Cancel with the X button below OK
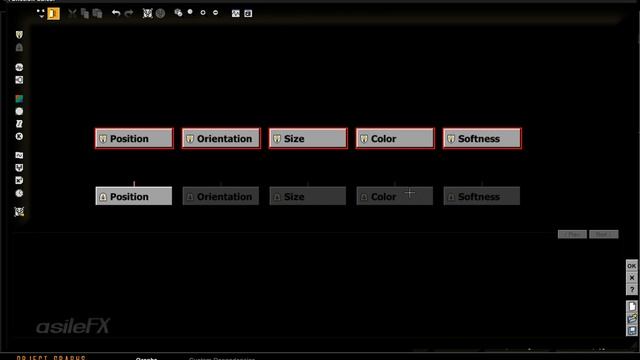640x360 pixels. pyautogui.click(x=631, y=278)
